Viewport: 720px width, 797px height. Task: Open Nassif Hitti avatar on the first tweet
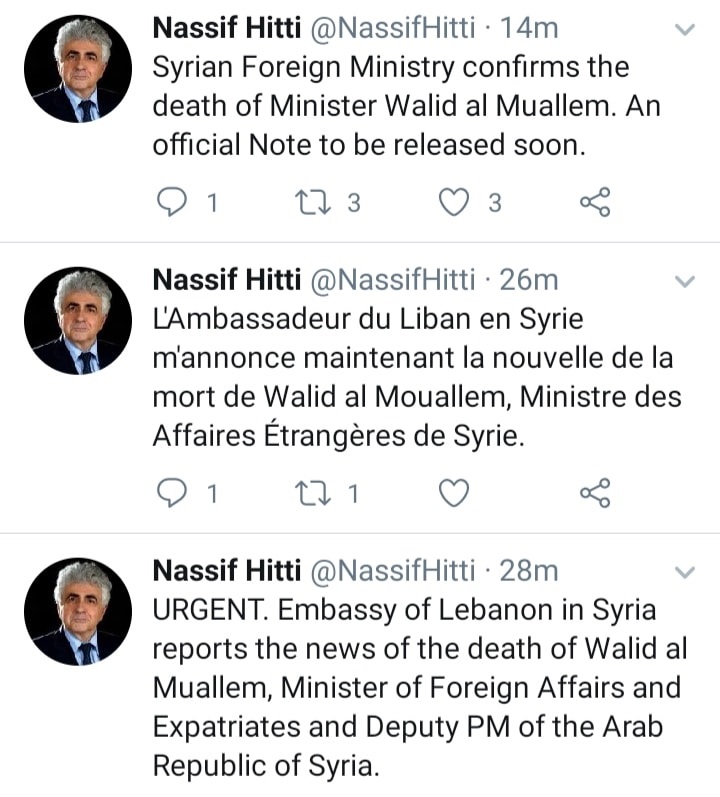(78, 69)
